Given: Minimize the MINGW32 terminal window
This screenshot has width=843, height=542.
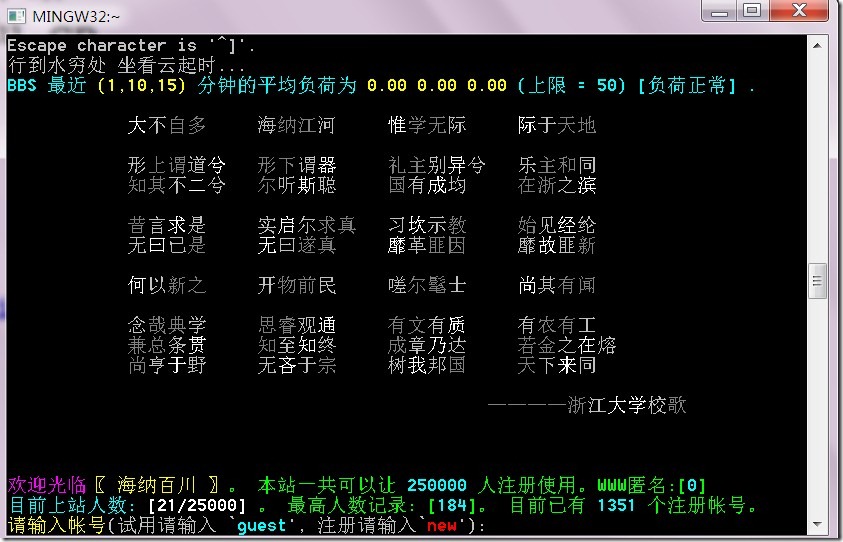Looking at the screenshot, I should (719, 11).
